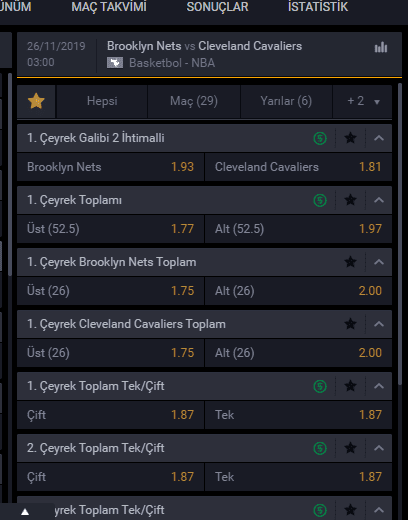This screenshot has width=408, height=520.
Task: Switch to the Maç (29) tab
Action: (194, 101)
